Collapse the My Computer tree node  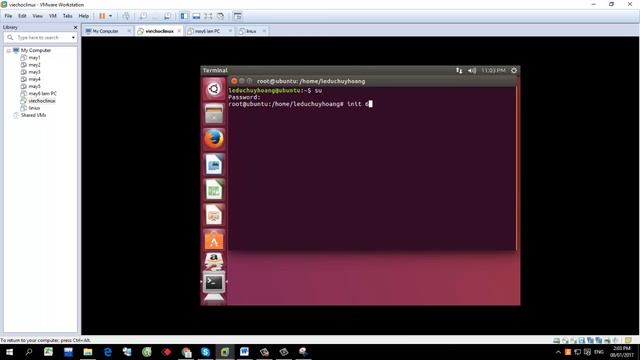pos(8,50)
